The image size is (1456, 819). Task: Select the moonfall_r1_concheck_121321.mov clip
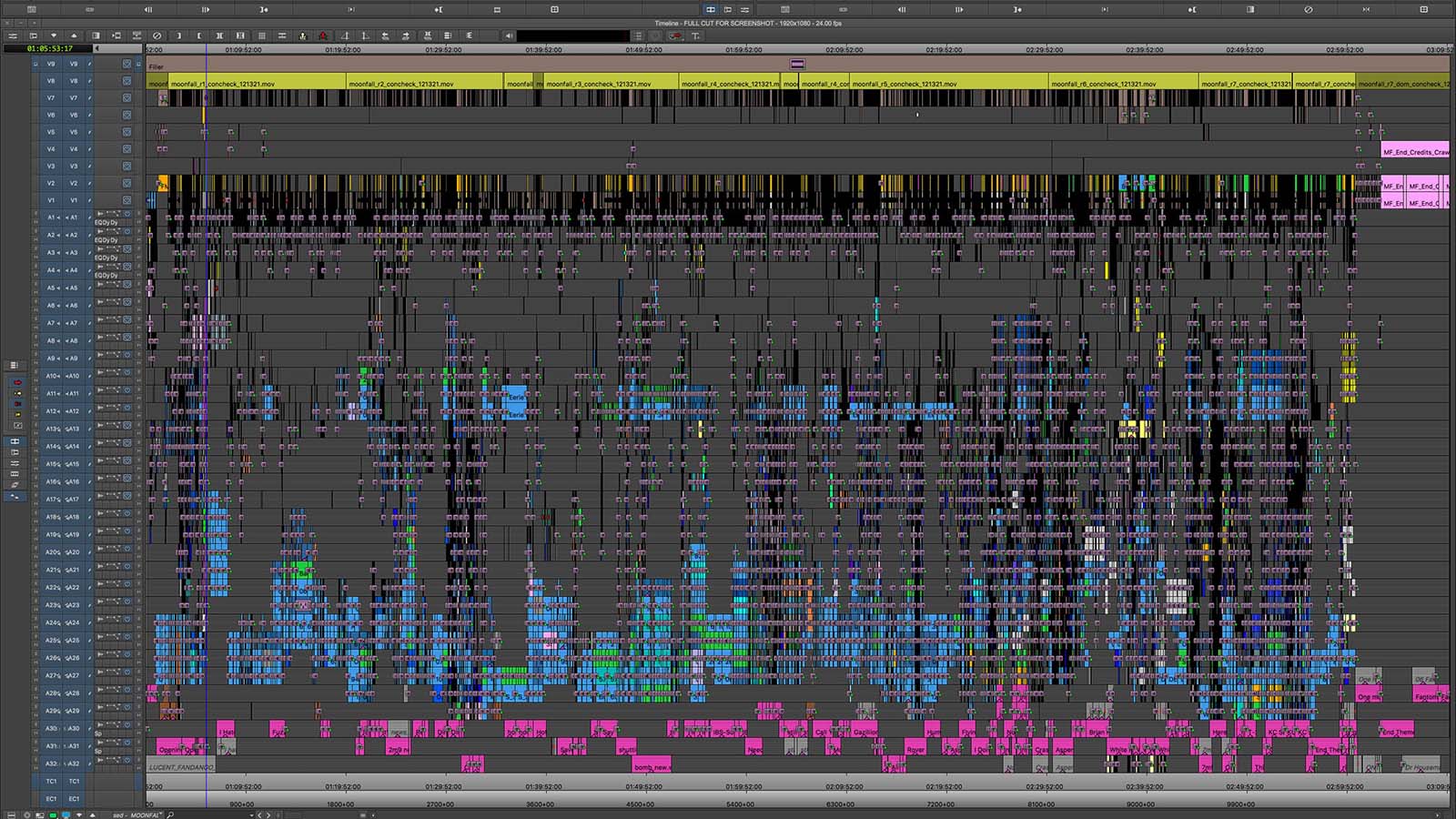point(258,83)
